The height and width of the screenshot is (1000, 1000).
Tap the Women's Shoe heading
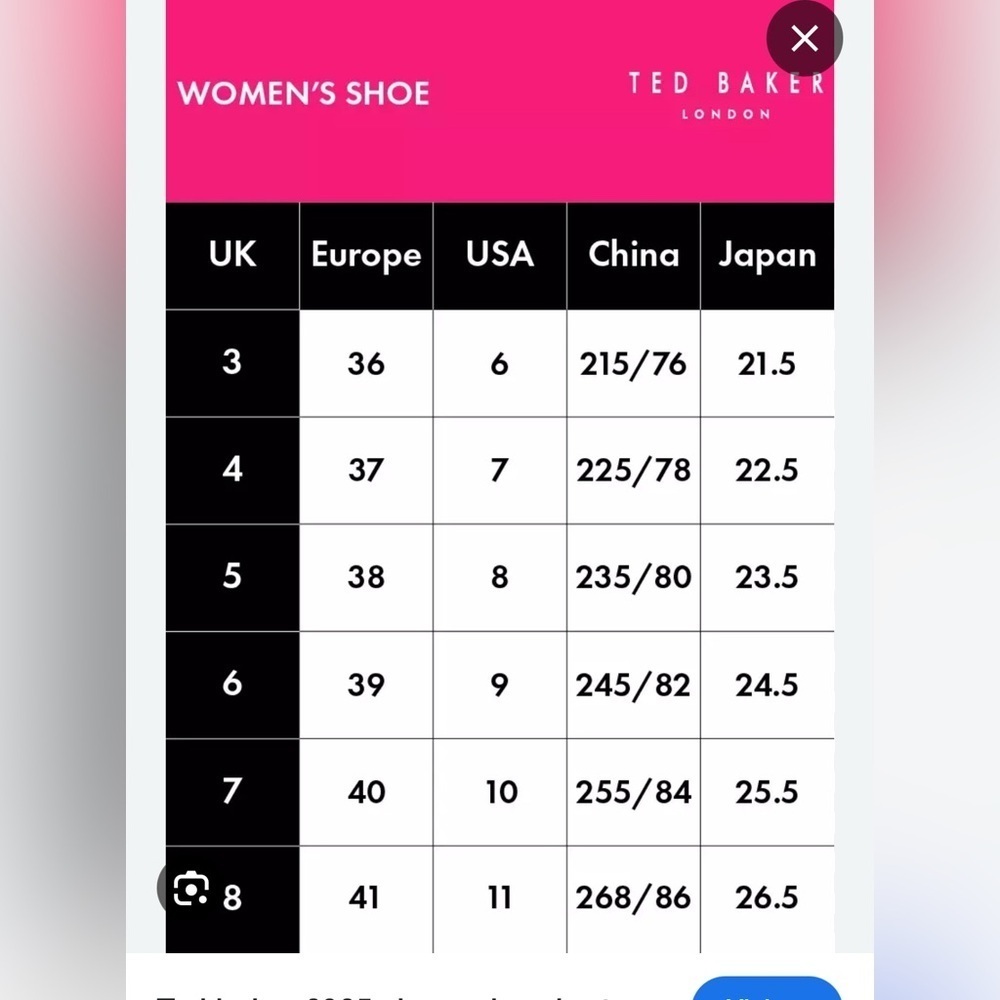[x=303, y=93]
